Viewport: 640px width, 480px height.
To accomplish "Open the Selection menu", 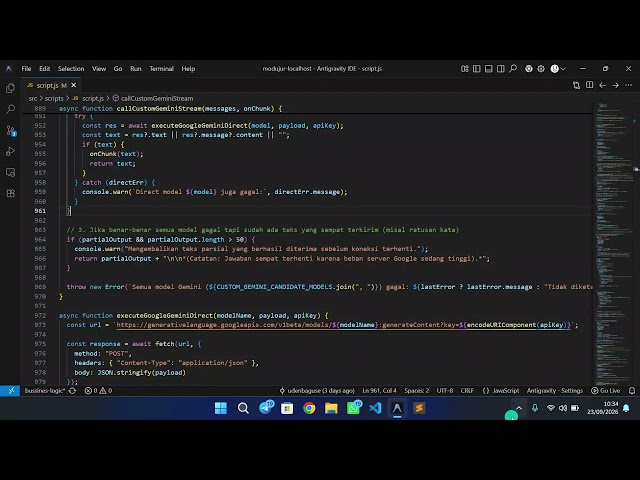I will coord(71,69).
